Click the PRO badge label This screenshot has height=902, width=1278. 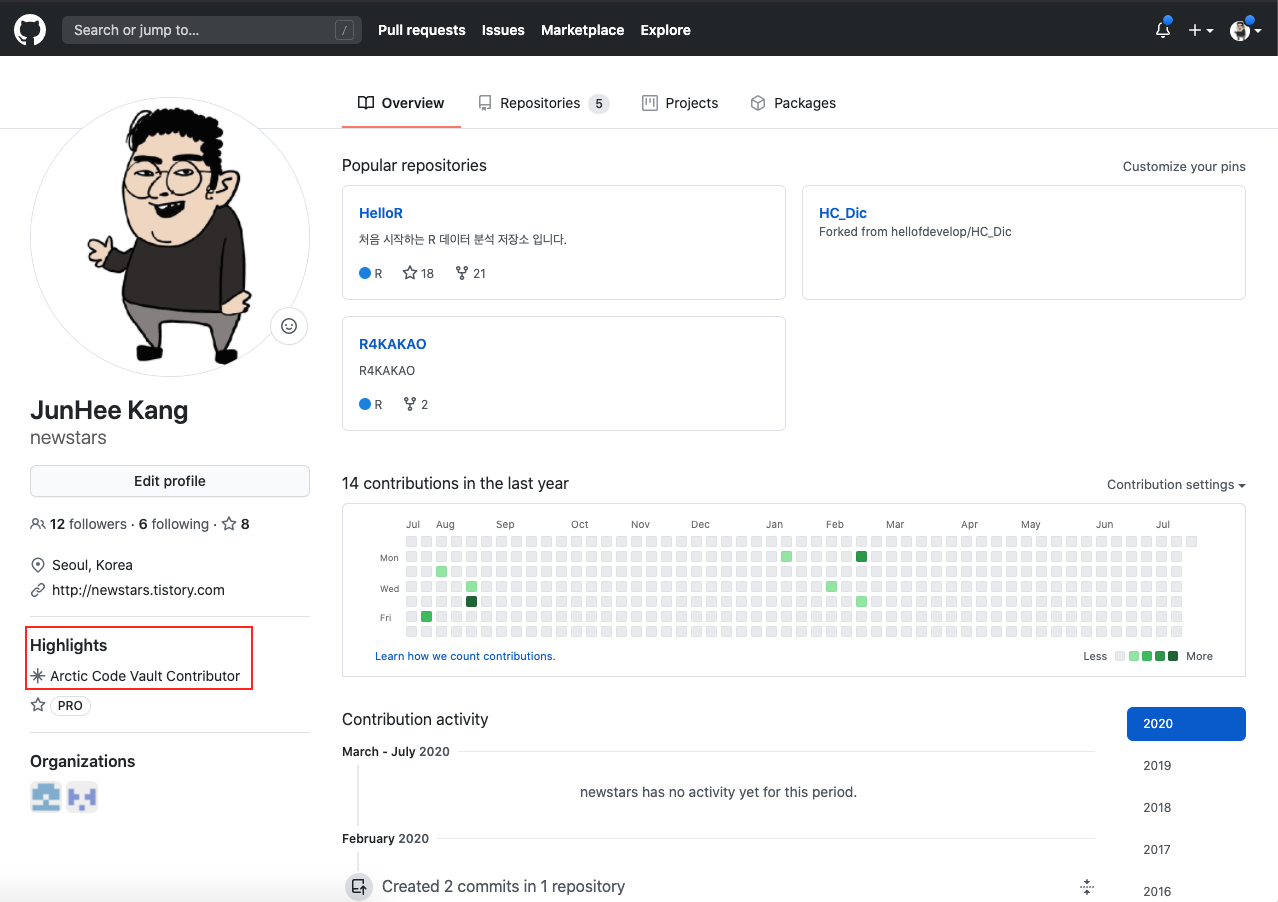[70, 706]
